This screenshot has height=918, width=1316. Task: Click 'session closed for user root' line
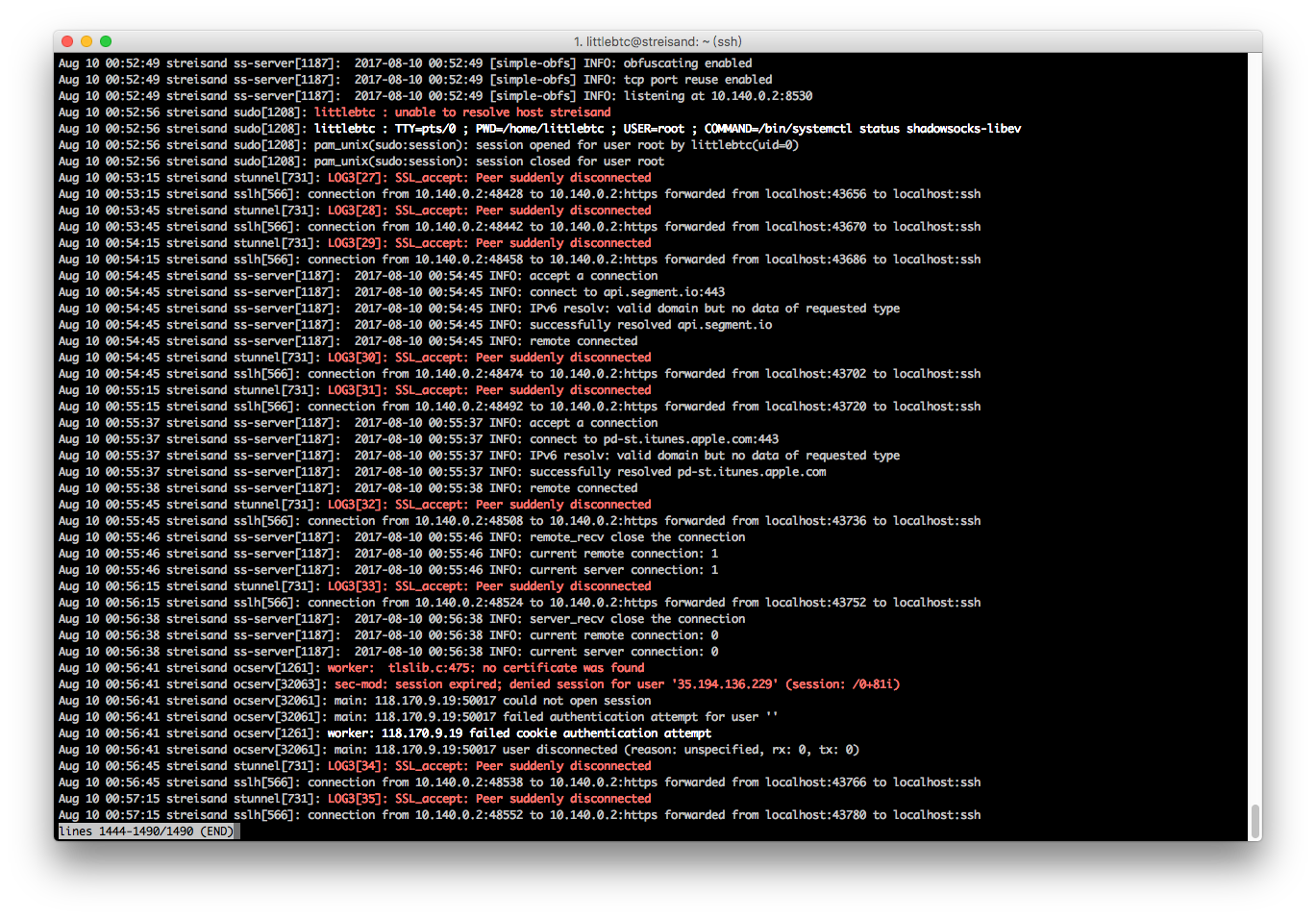(x=361, y=161)
